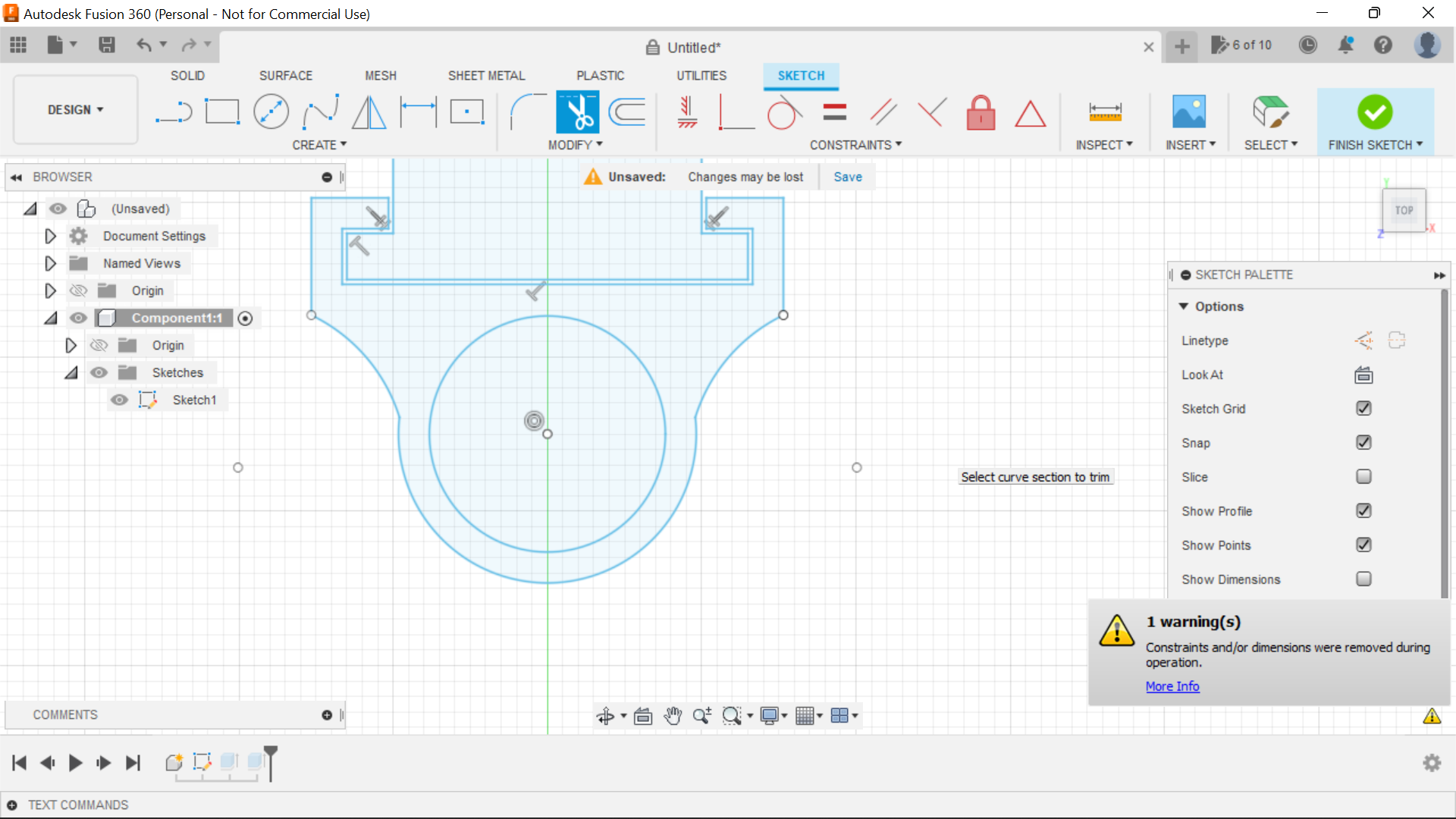
Task: Hide Sketch1 with its visibility eye
Action: click(x=119, y=400)
